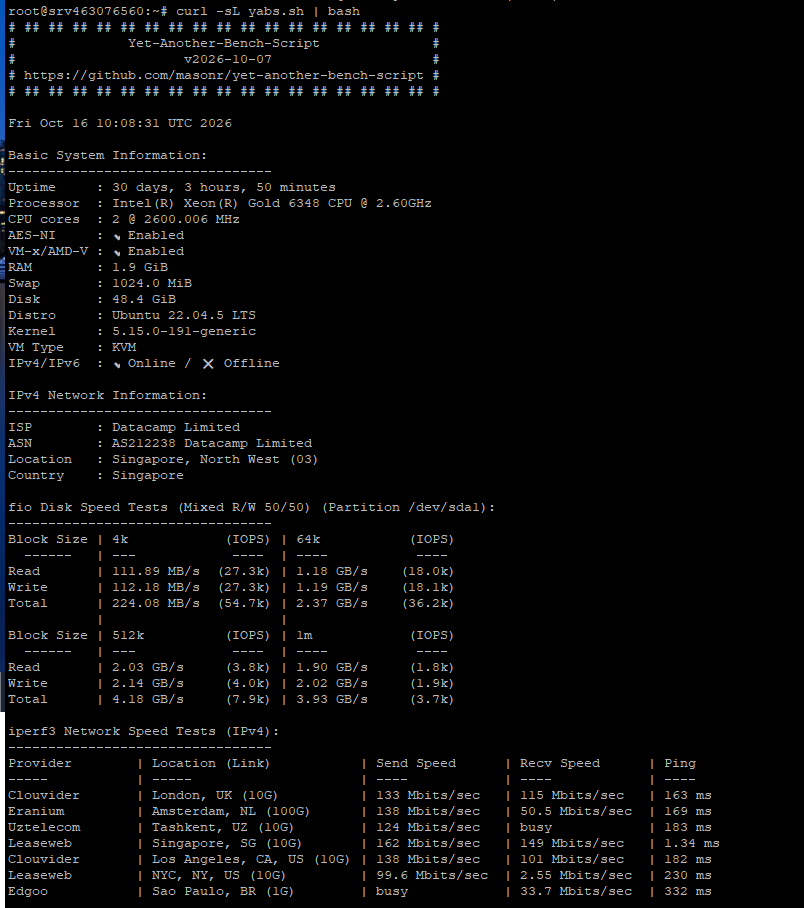The image size is (804, 908).
Task: Click the 'IPv4 Network Information:' heading
Action: [107, 395]
